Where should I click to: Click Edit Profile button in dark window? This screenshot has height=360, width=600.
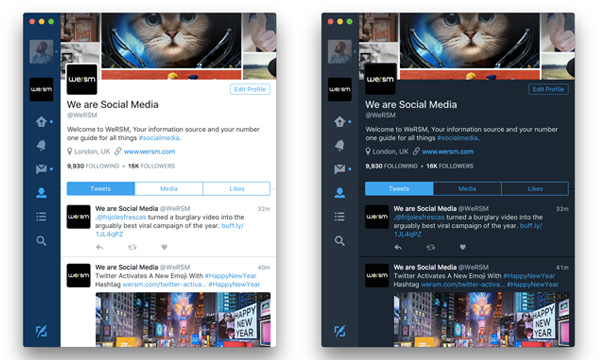[x=548, y=89]
